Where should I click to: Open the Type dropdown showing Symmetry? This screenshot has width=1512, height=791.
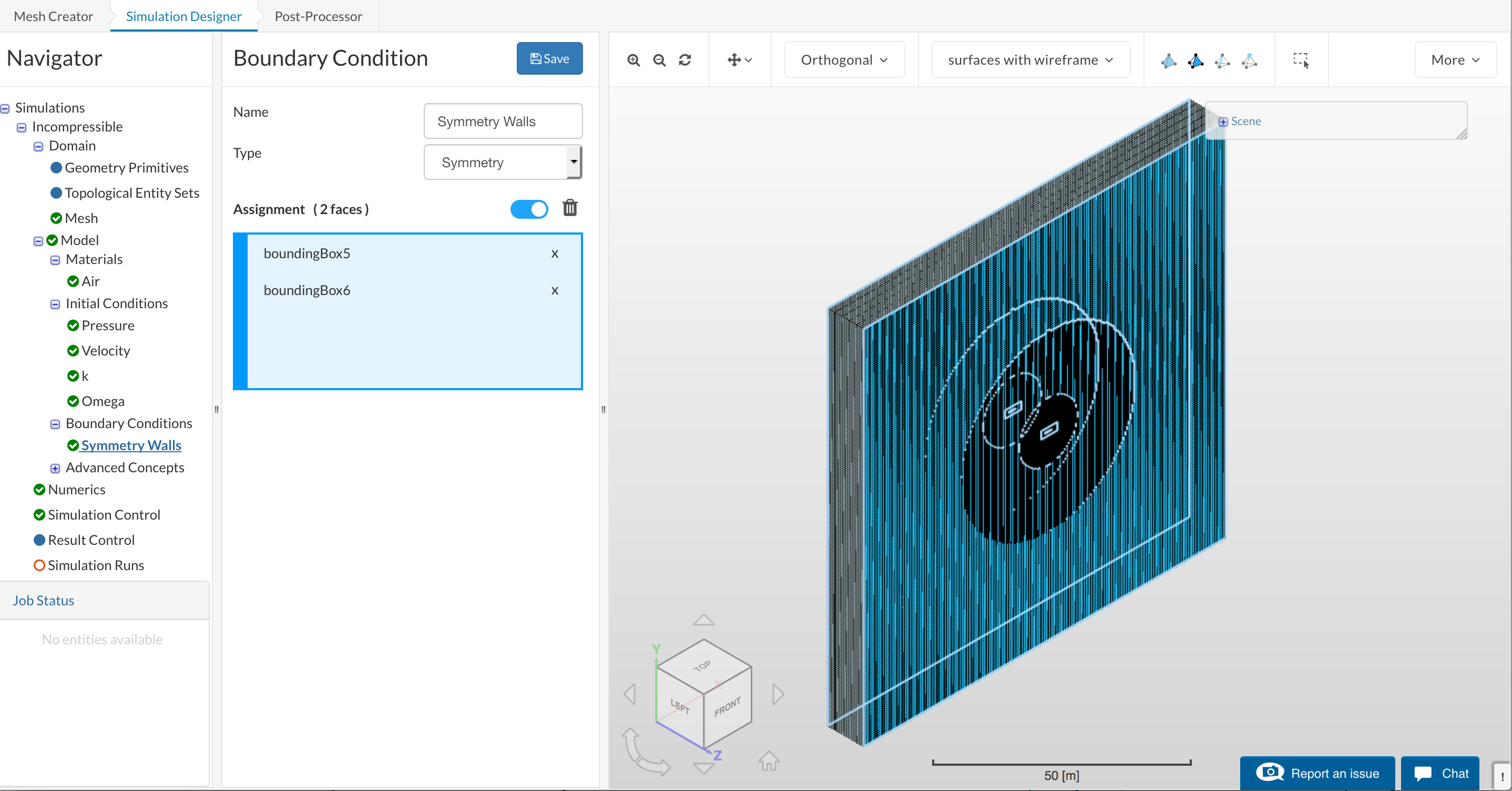[x=503, y=162]
